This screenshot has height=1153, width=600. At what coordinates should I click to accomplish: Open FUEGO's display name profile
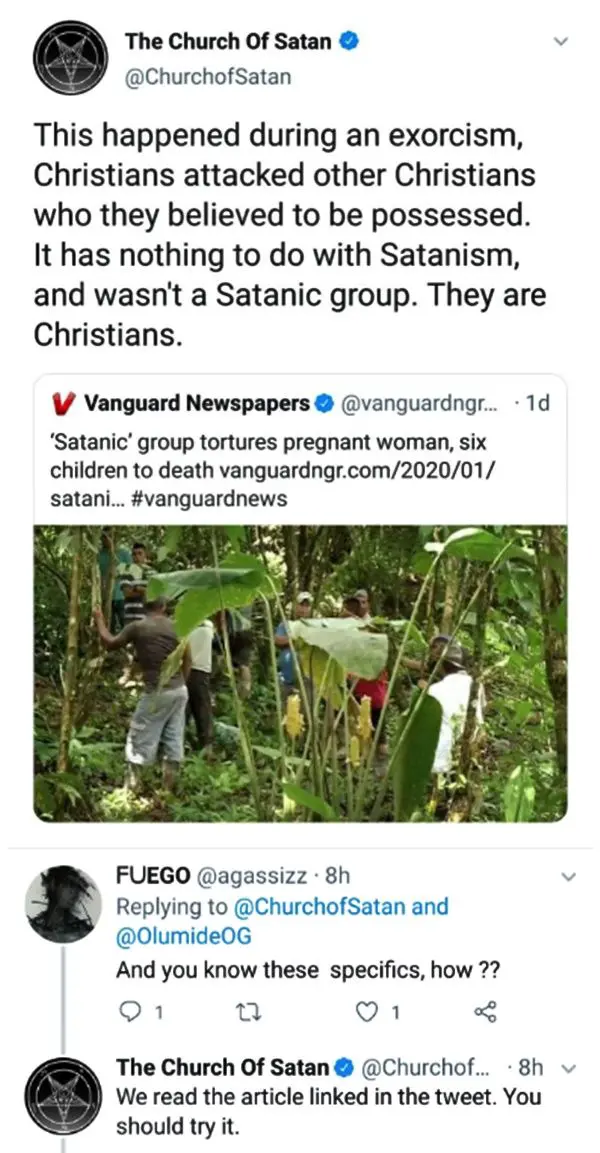point(150,876)
